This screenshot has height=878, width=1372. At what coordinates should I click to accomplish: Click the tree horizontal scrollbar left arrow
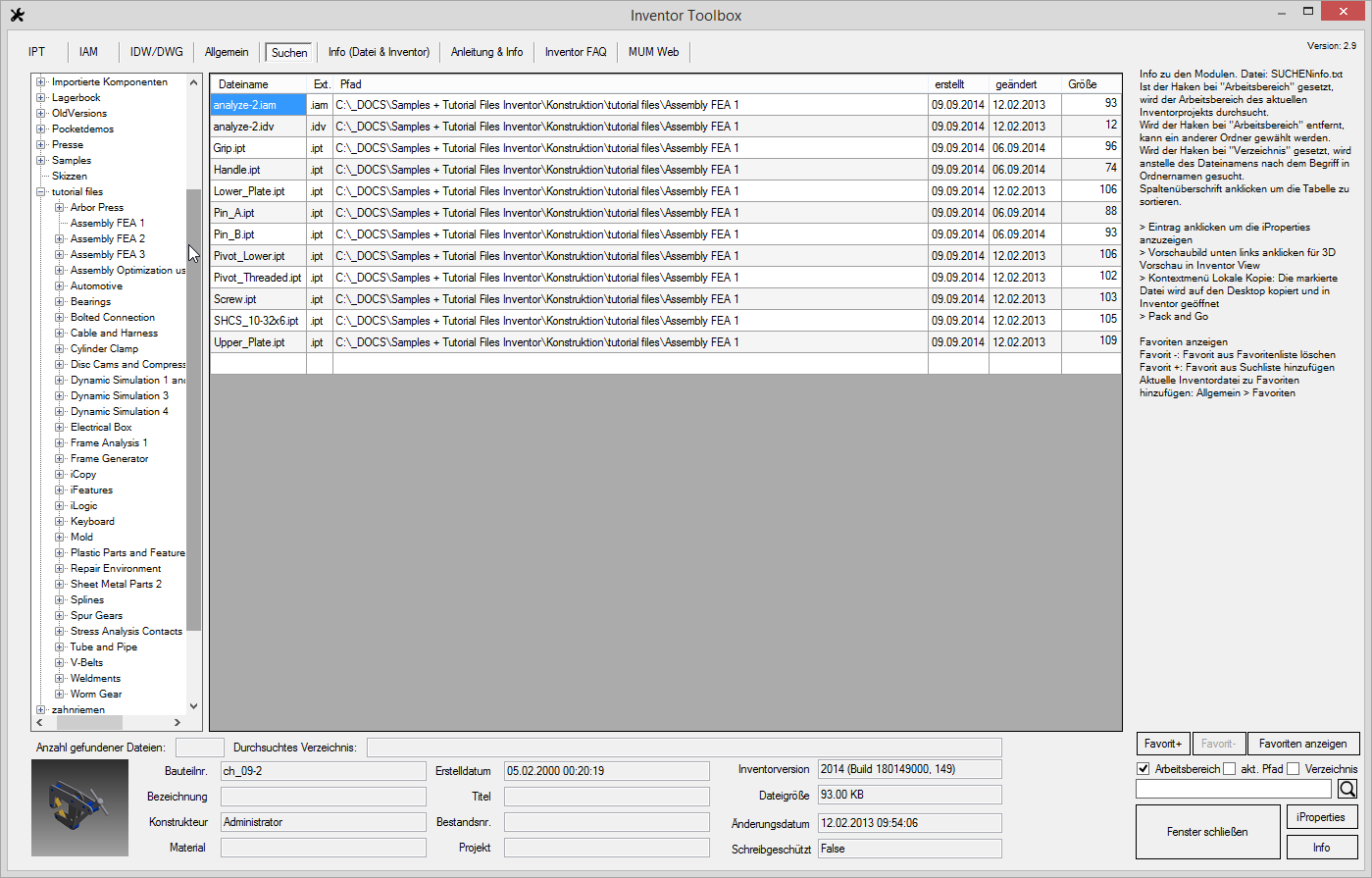pyautogui.click(x=40, y=723)
